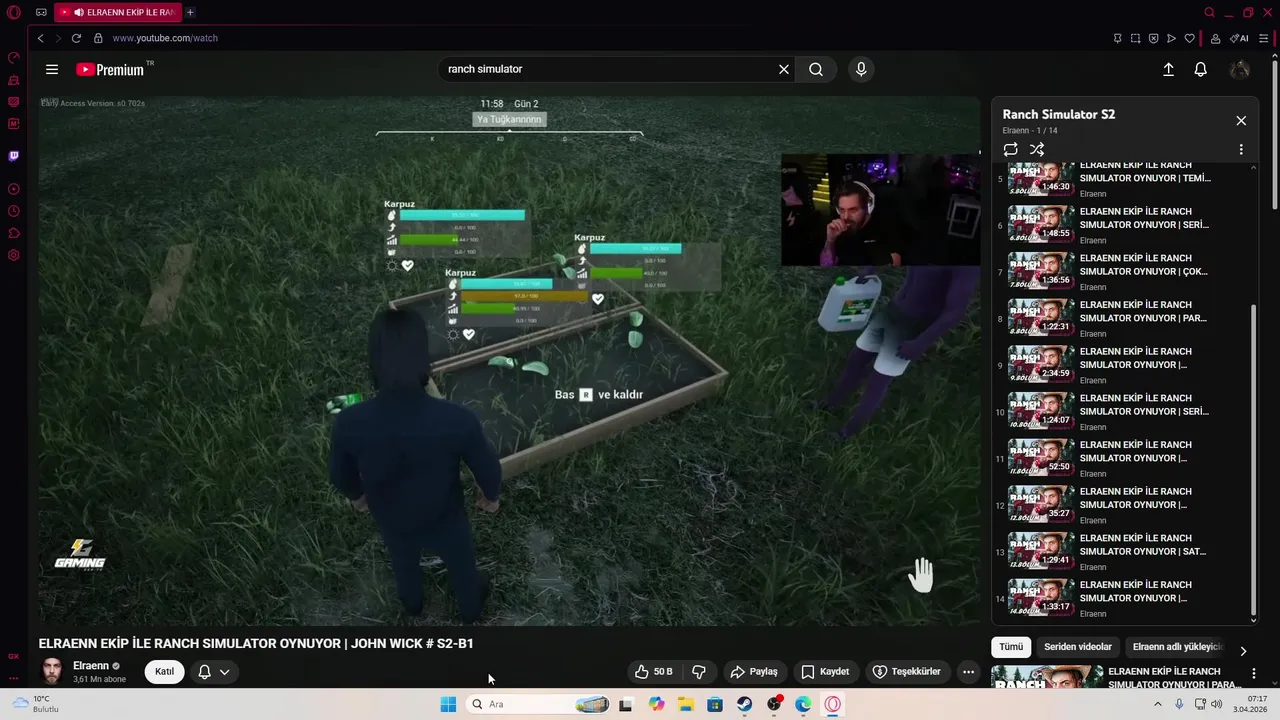1280x720 pixels.
Task: Go to YouTube Premium home logo
Action: (x=111, y=69)
